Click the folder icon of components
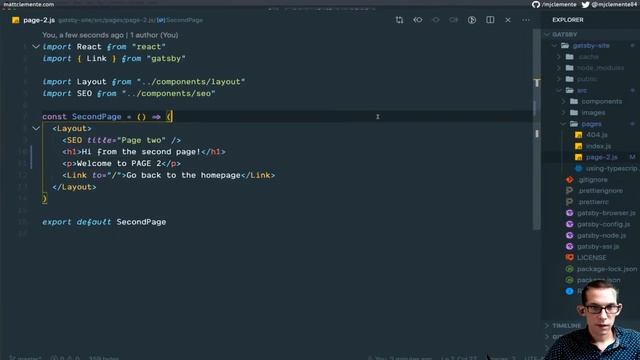The image size is (640, 360). [574, 101]
